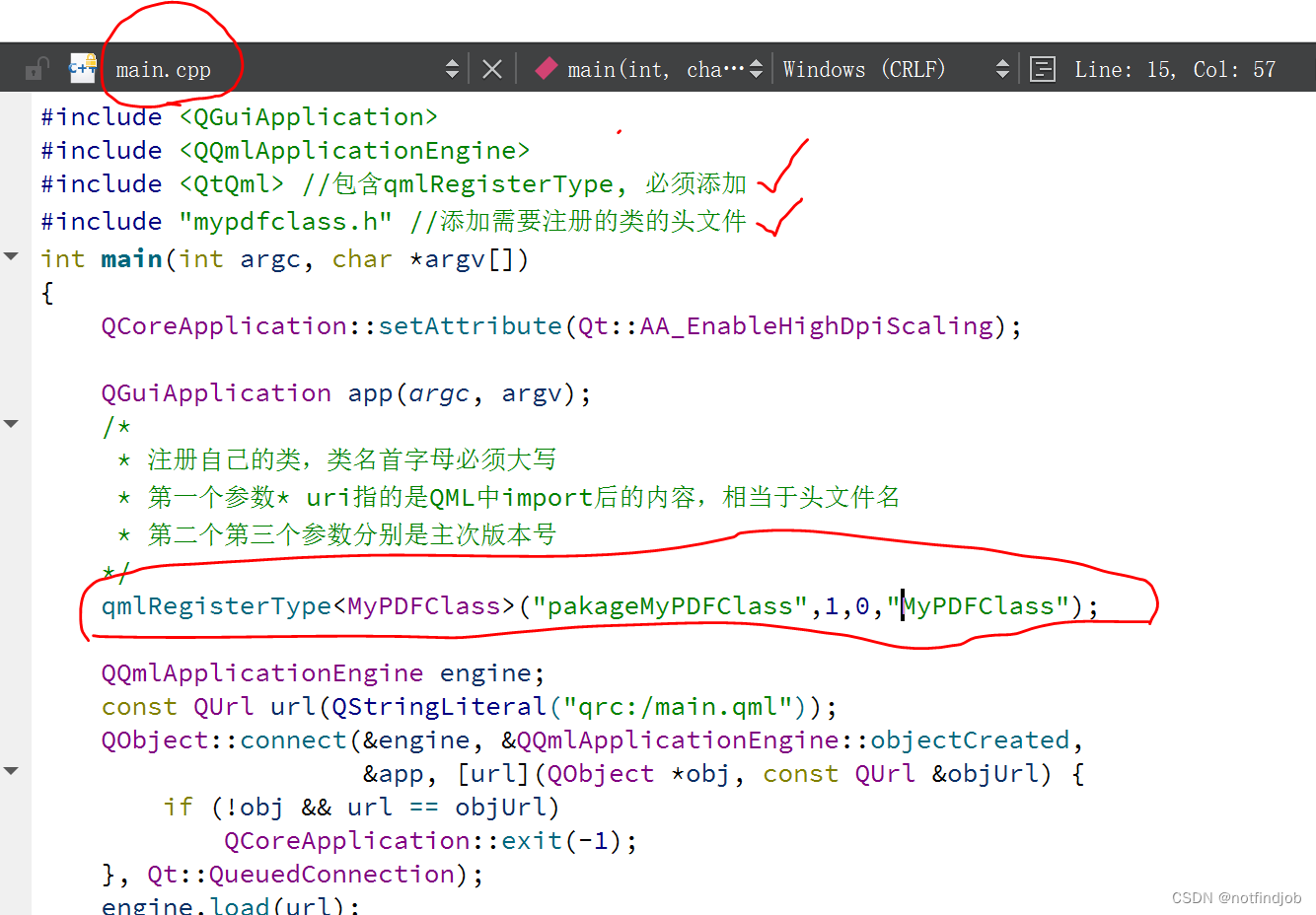The height and width of the screenshot is (915, 1316).
Task: Click the pink function symbol icon
Action: pos(546,69)
